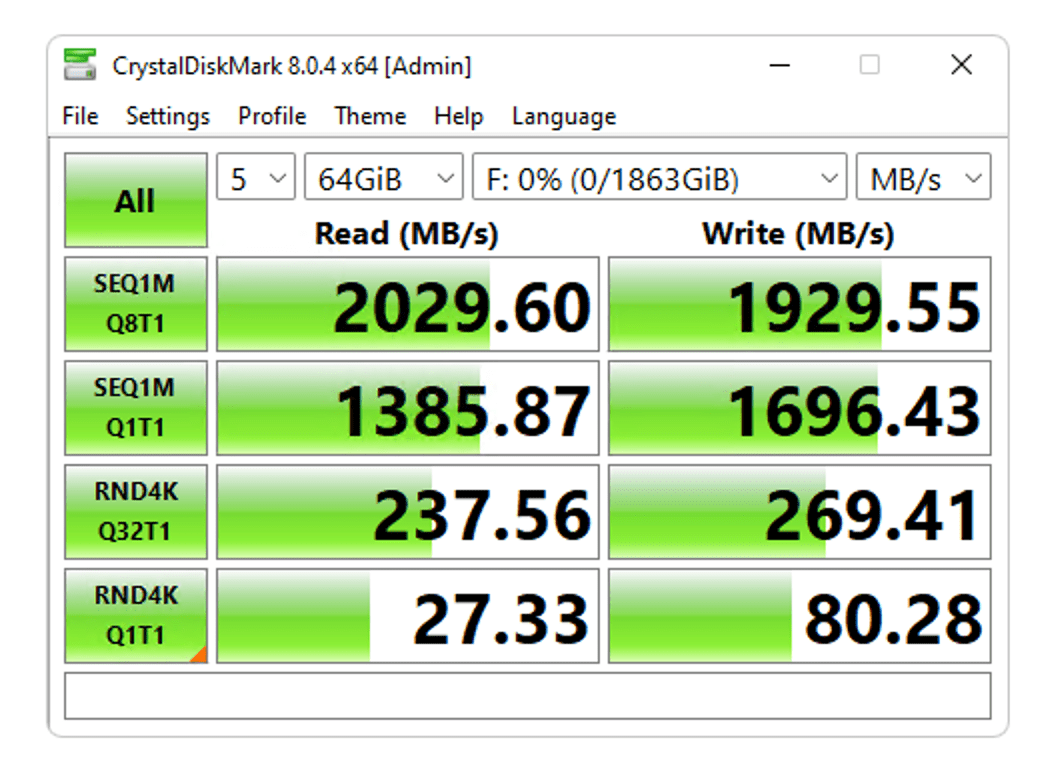Open the Profile menu
Viewport: 1048px width, 772px height.
[x=272, y=116]
